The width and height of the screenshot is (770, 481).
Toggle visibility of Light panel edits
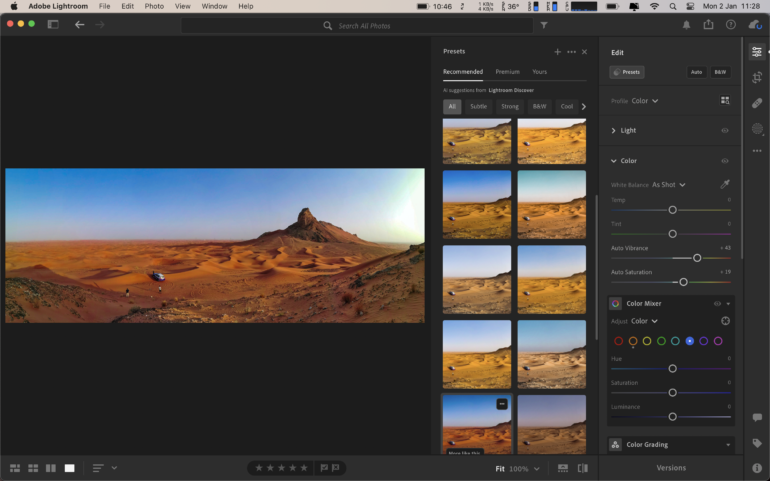click(725, 130)
